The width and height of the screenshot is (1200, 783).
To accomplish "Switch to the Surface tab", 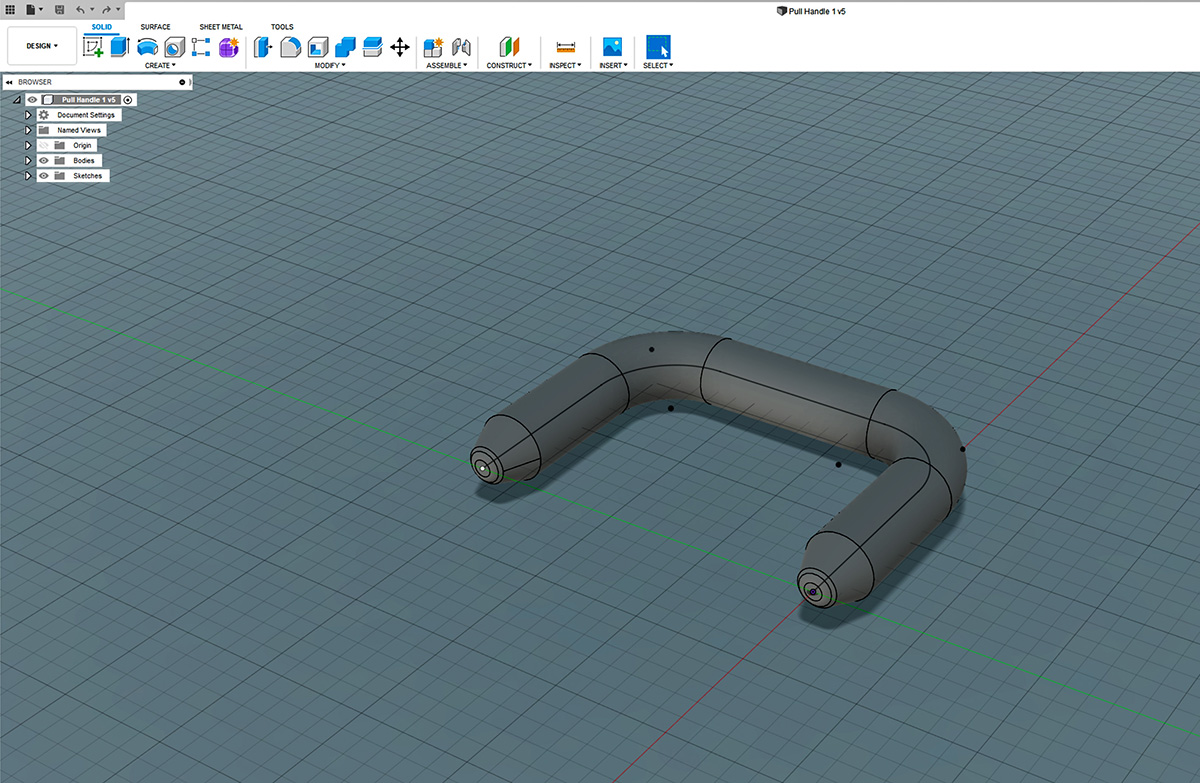I will point(155,27).
